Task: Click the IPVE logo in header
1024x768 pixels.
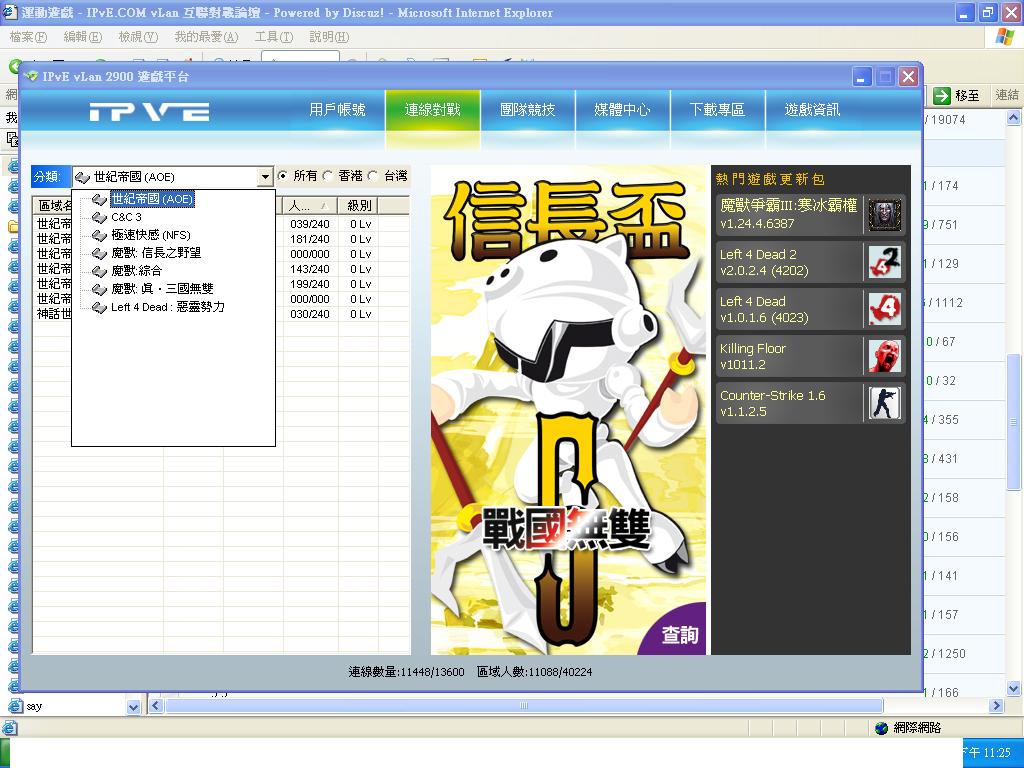Action: tap(149, 112)
